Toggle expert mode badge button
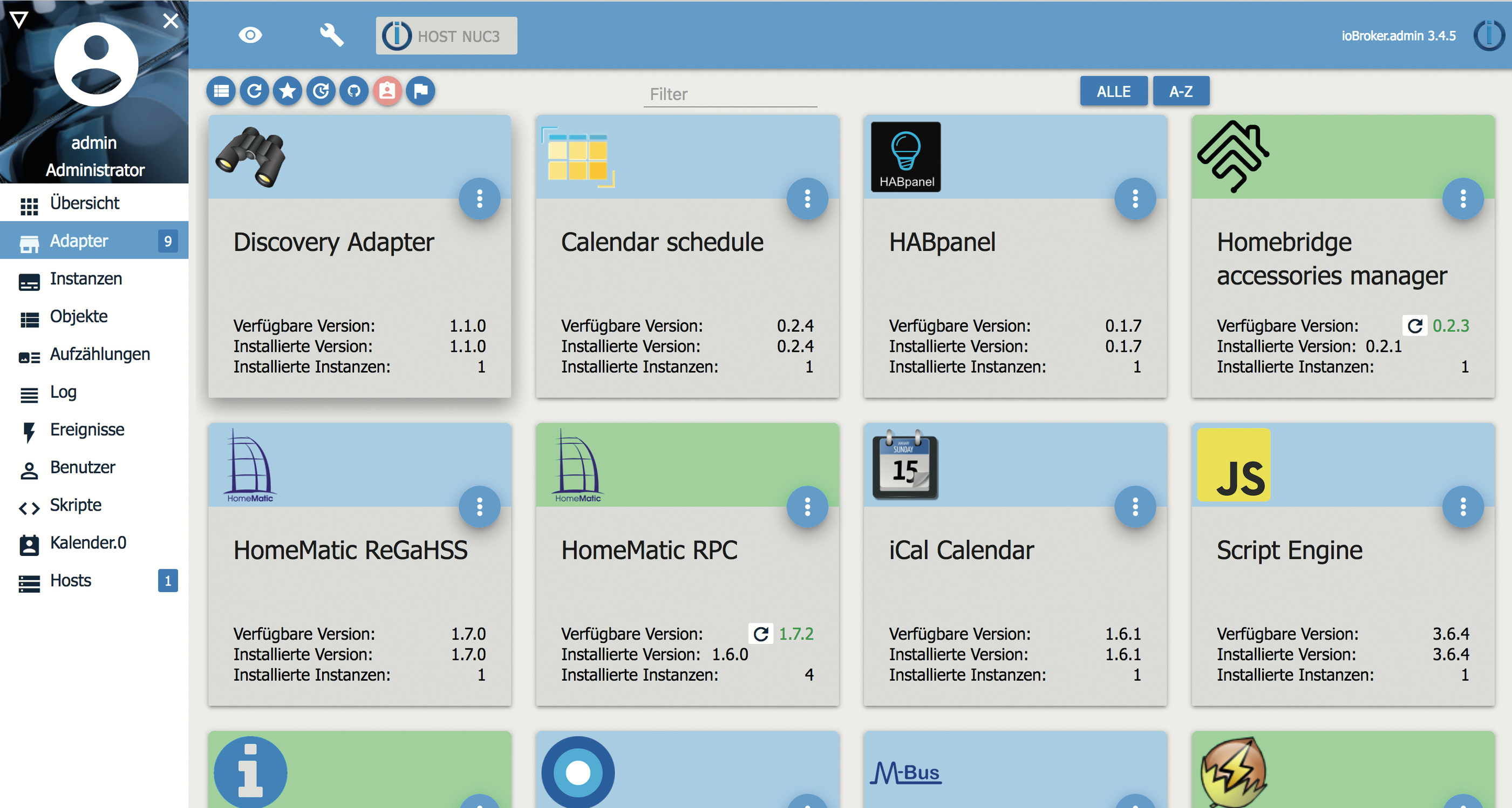This screenshot has height=808, width=1512. (x=387, y=91)
